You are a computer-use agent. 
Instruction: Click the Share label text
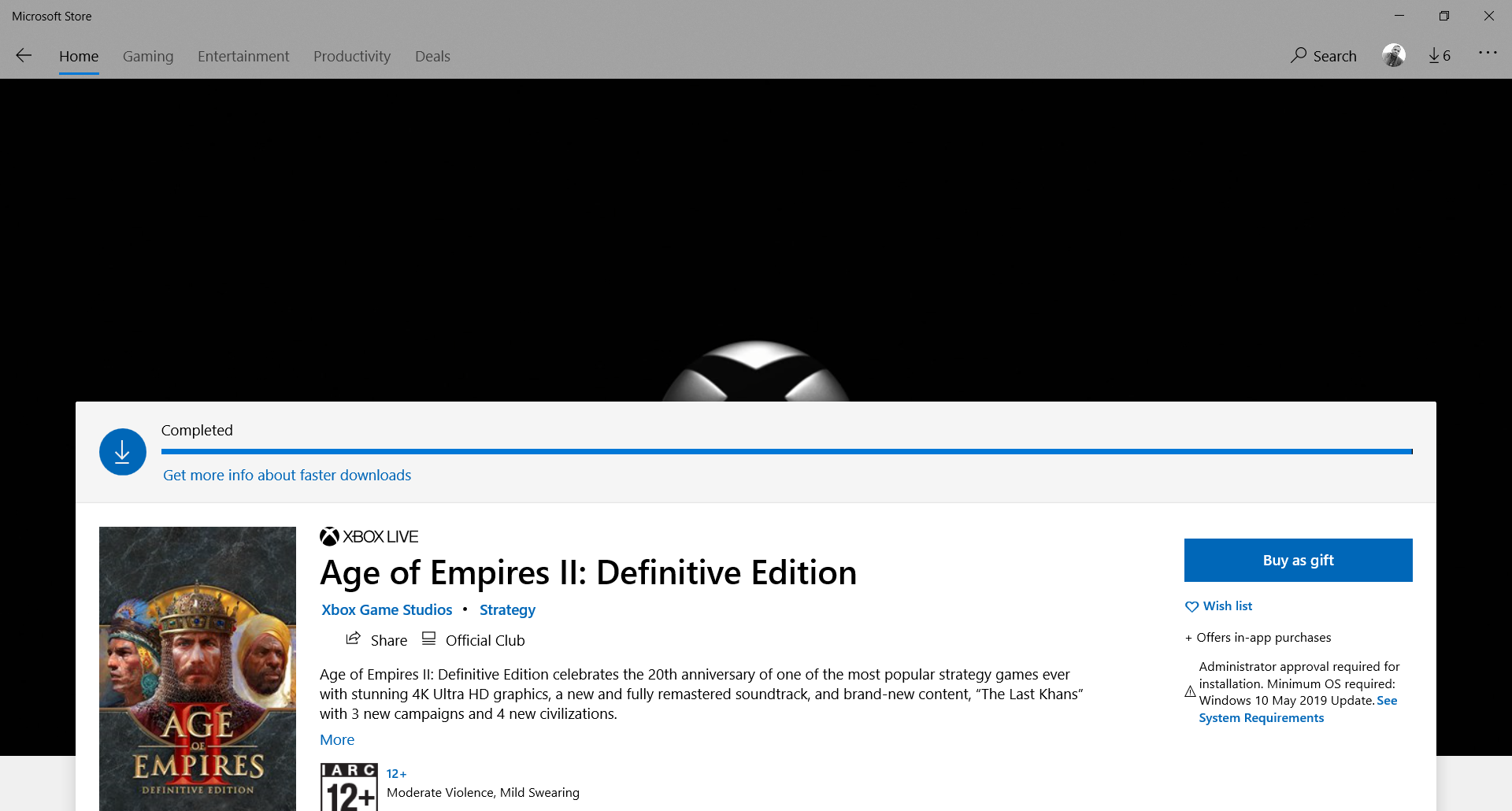coord(389,640)
